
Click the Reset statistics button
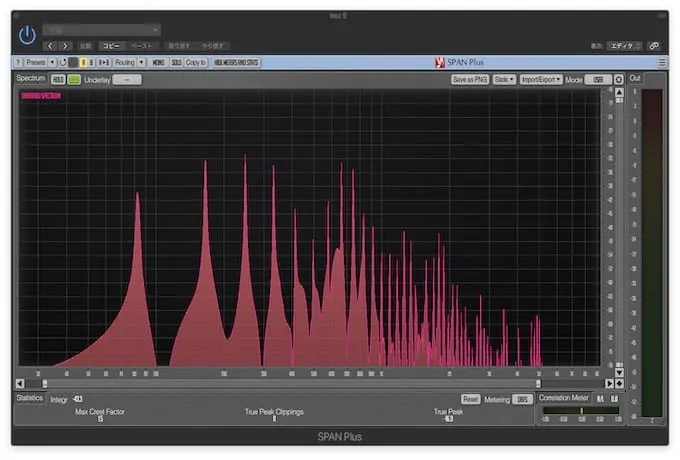pyautogui.click(x=471, y=399)
